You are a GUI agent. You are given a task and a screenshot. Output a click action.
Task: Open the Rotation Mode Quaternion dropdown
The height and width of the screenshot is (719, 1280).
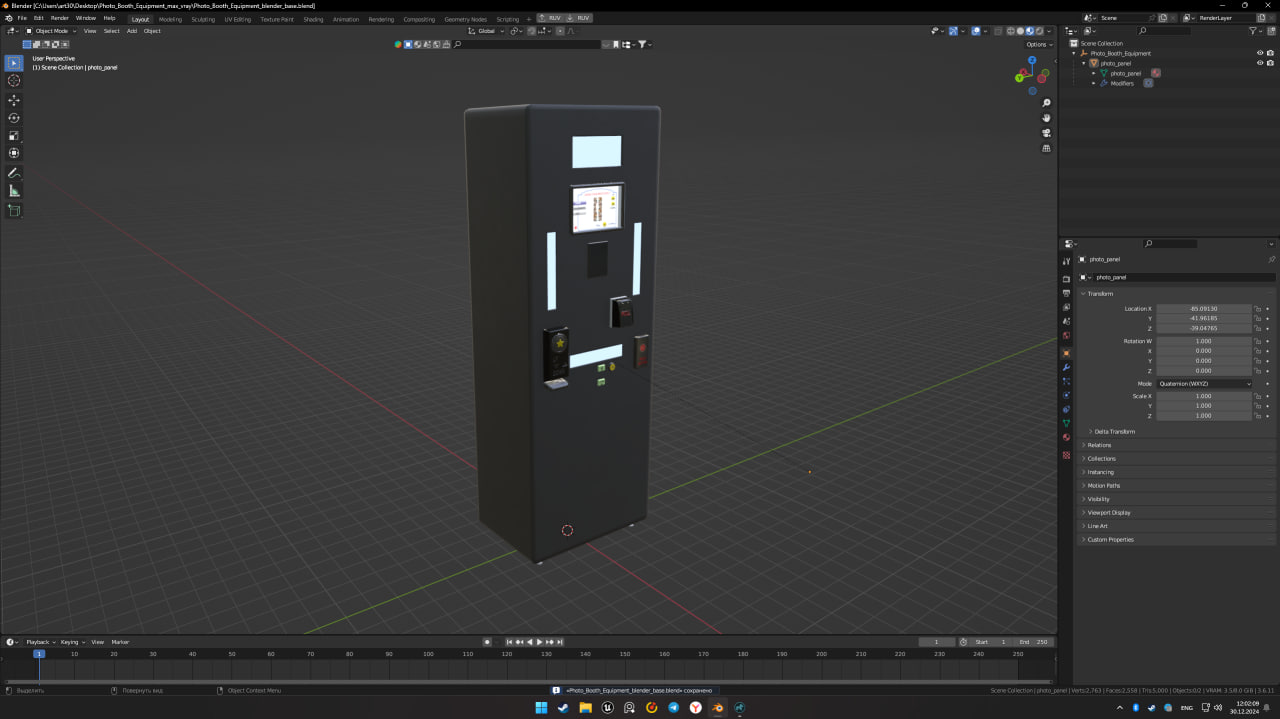point(1204,384)
